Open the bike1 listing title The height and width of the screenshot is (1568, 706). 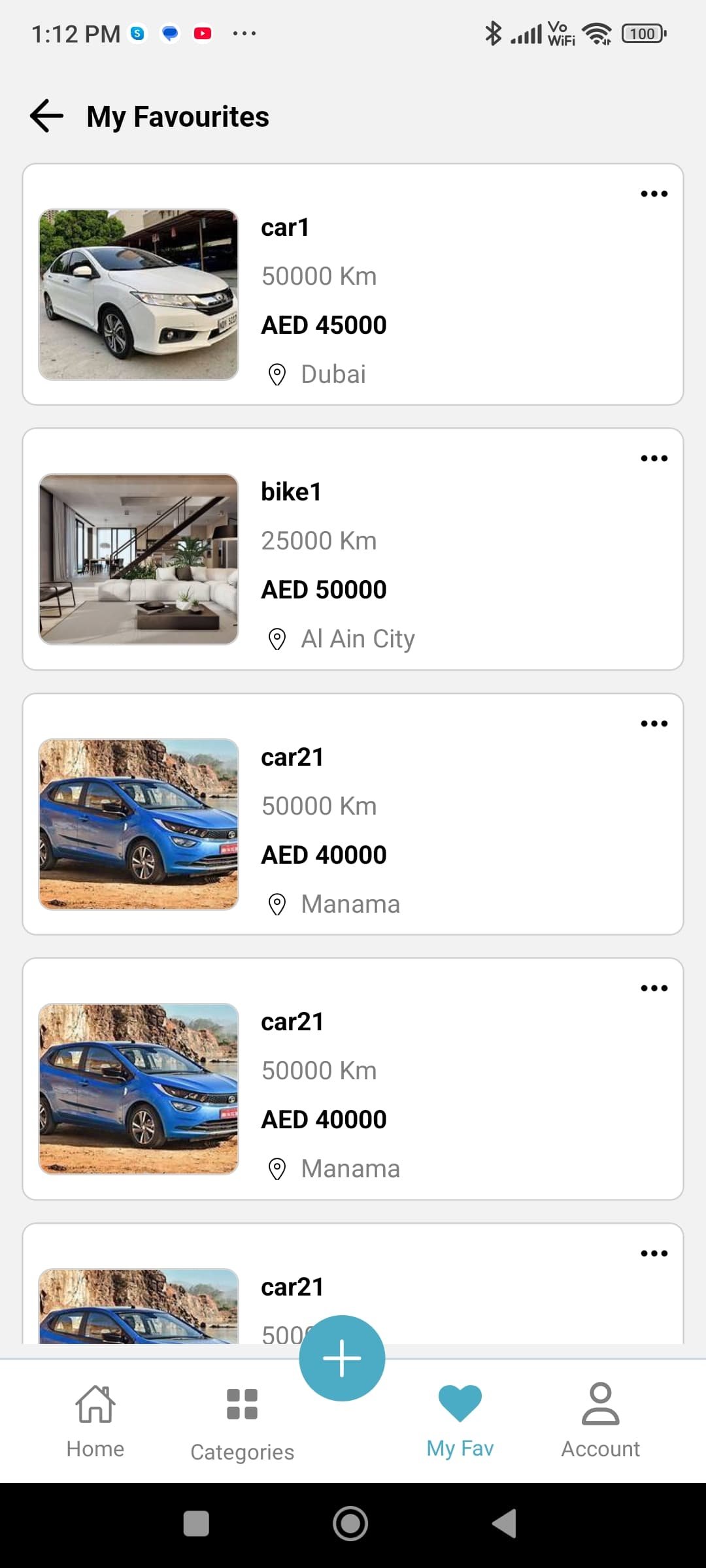[x=291, y=492]
